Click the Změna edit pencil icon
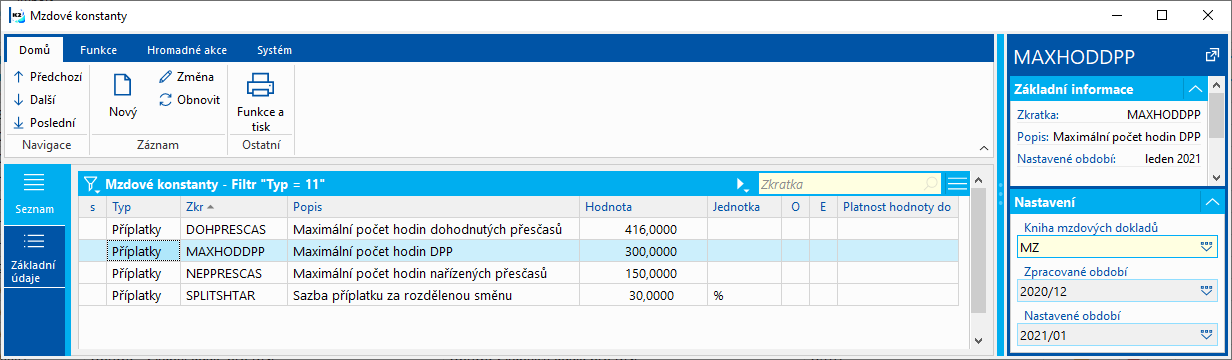The width and height of the screenshot is (1232, 360). (166, 76)
